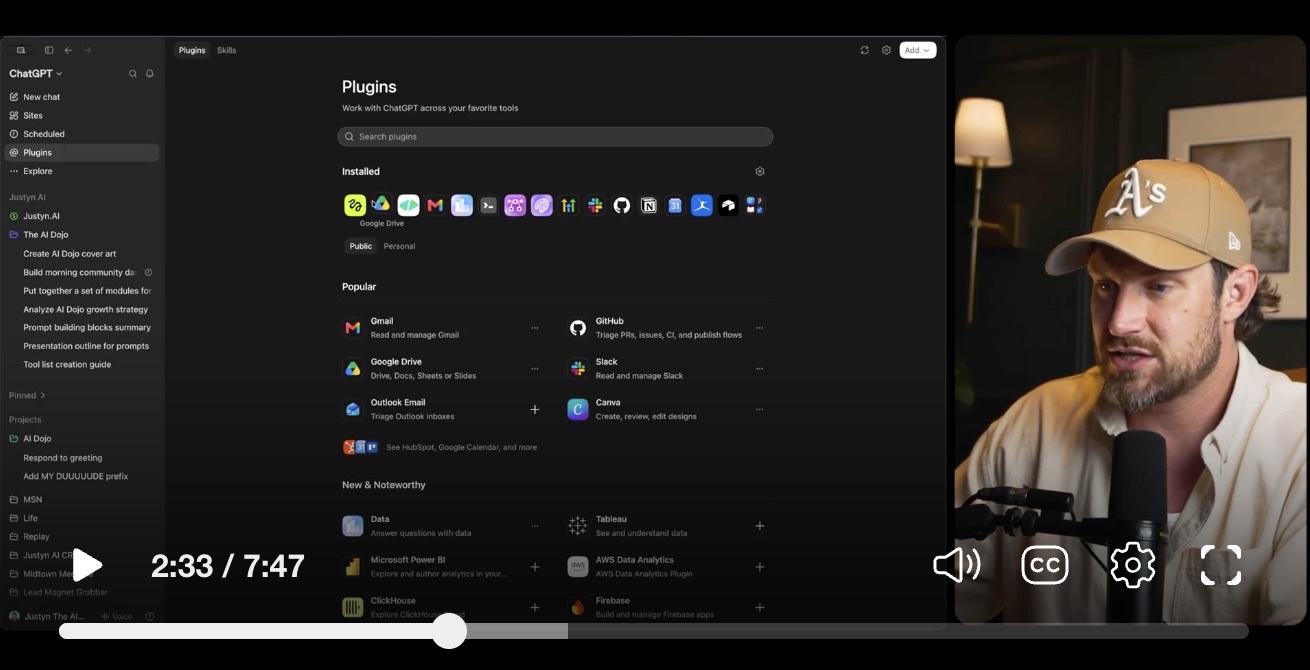1310x670 pixels.
Task: Toggle closed captions in the video player
Action: pyautogui.click(x=1045, y=566)
